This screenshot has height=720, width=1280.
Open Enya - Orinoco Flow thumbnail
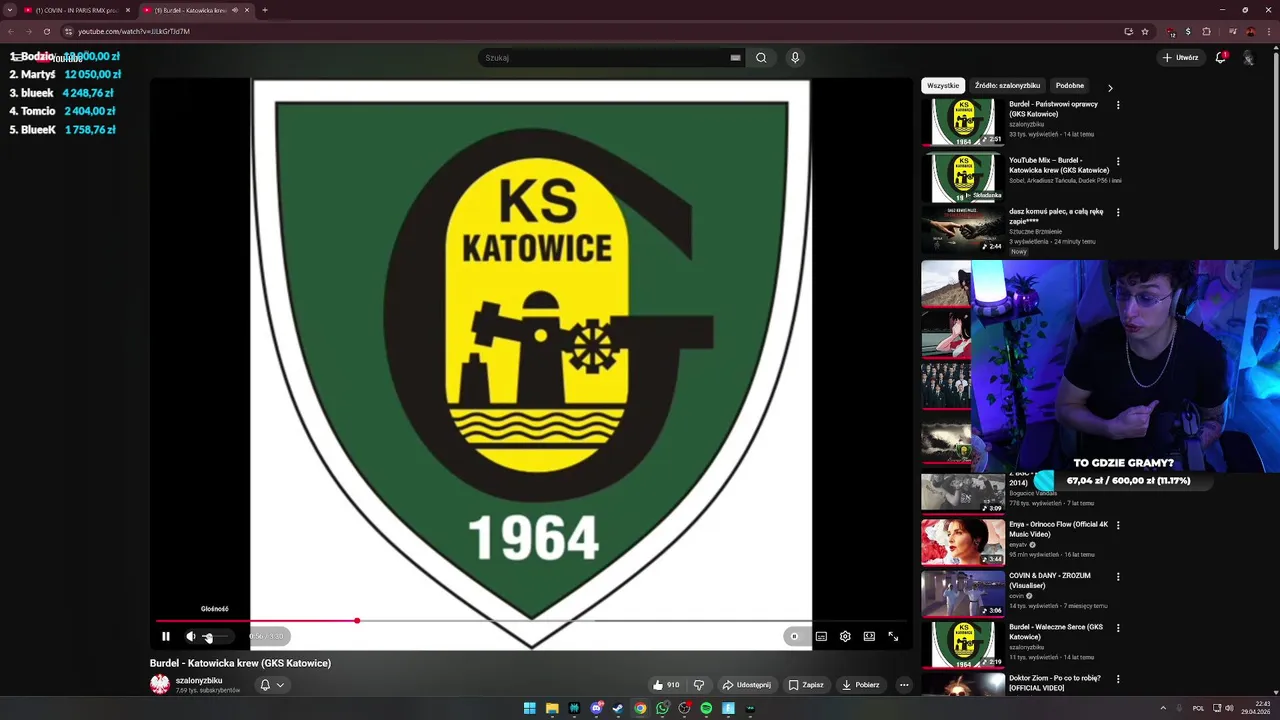[963, 541]
